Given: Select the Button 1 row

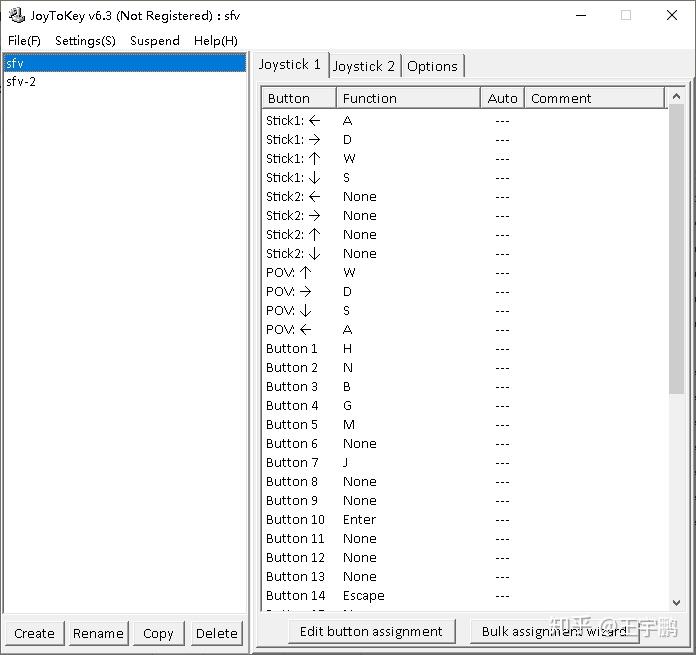Looking at the screenshot, I should click(x=465, y=349).
